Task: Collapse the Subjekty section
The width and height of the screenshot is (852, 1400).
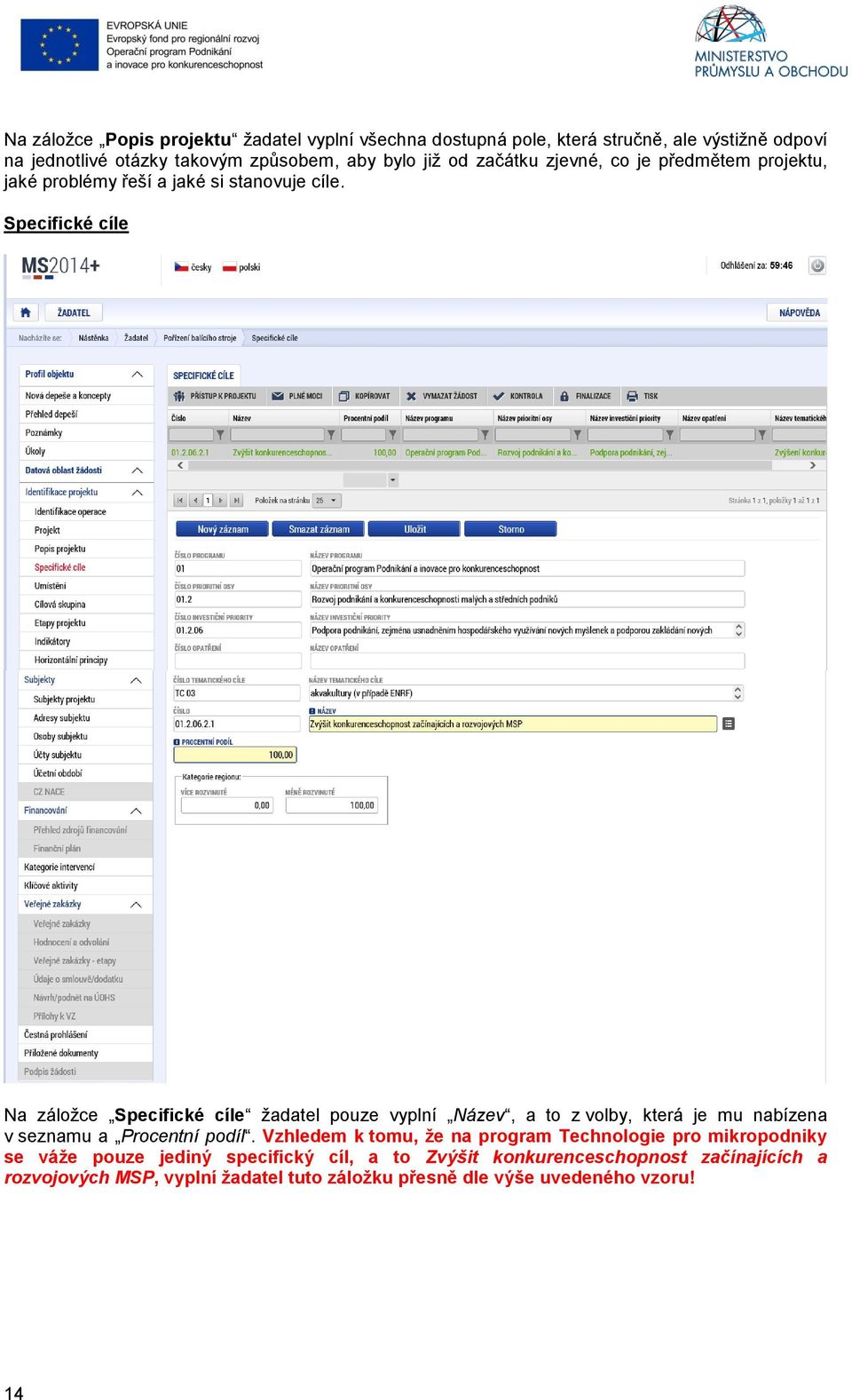Action: [x=137, y=681]
